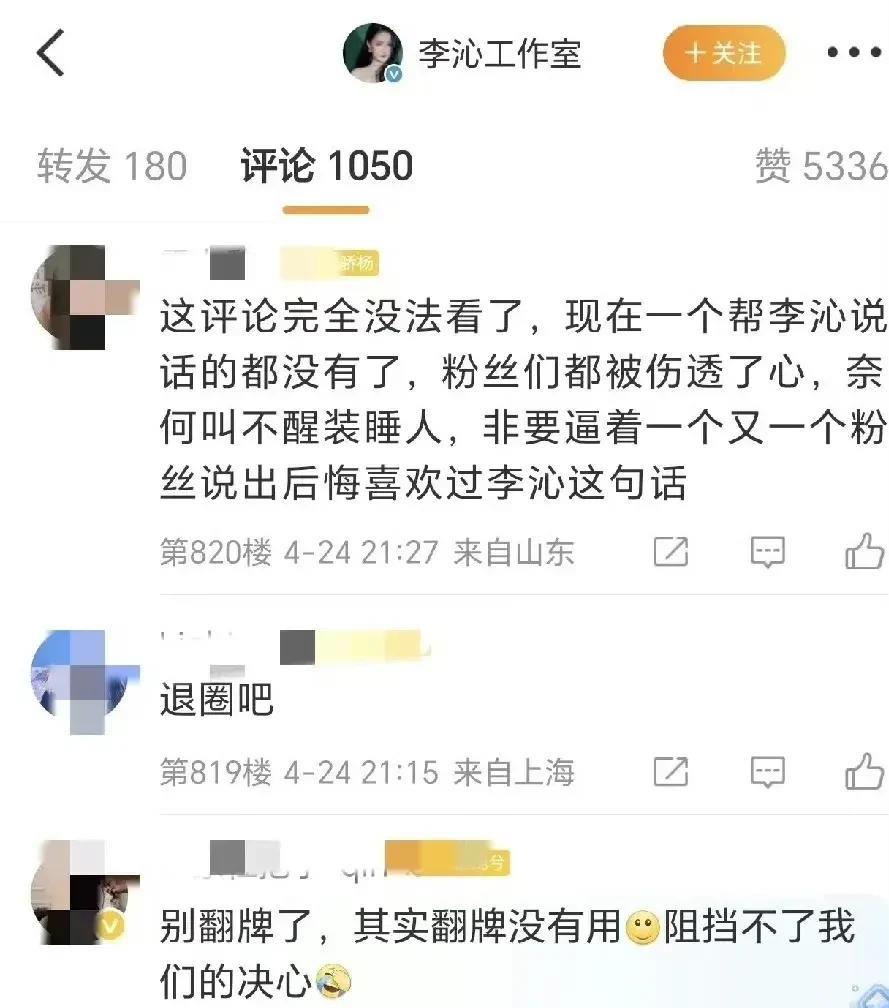Image resolution: width=889 pixels, height=1008 pixels.
Task: Open the 退圈吧 commenter's avatar
Action: (x=84, y=681)
